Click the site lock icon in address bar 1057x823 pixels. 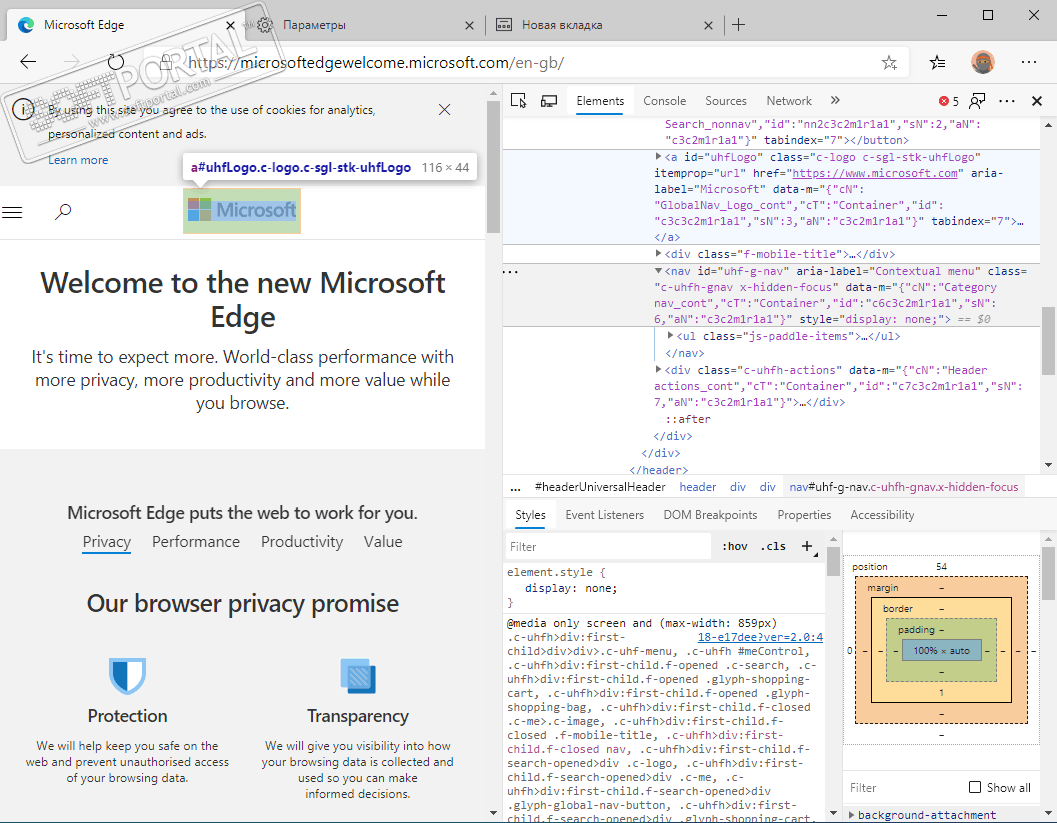[166, 63]
